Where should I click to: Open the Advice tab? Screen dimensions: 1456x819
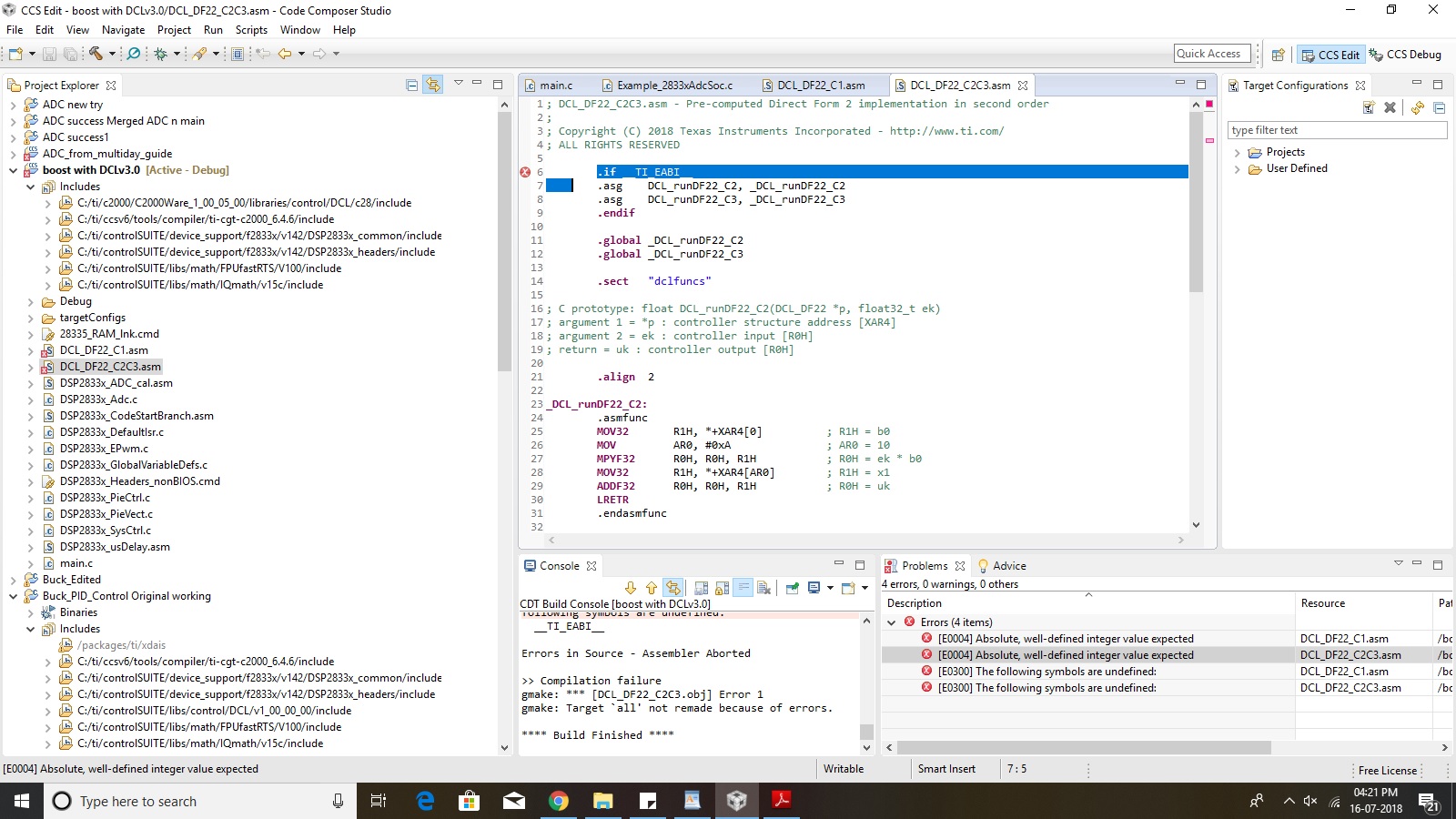[x=1008, y=566]
